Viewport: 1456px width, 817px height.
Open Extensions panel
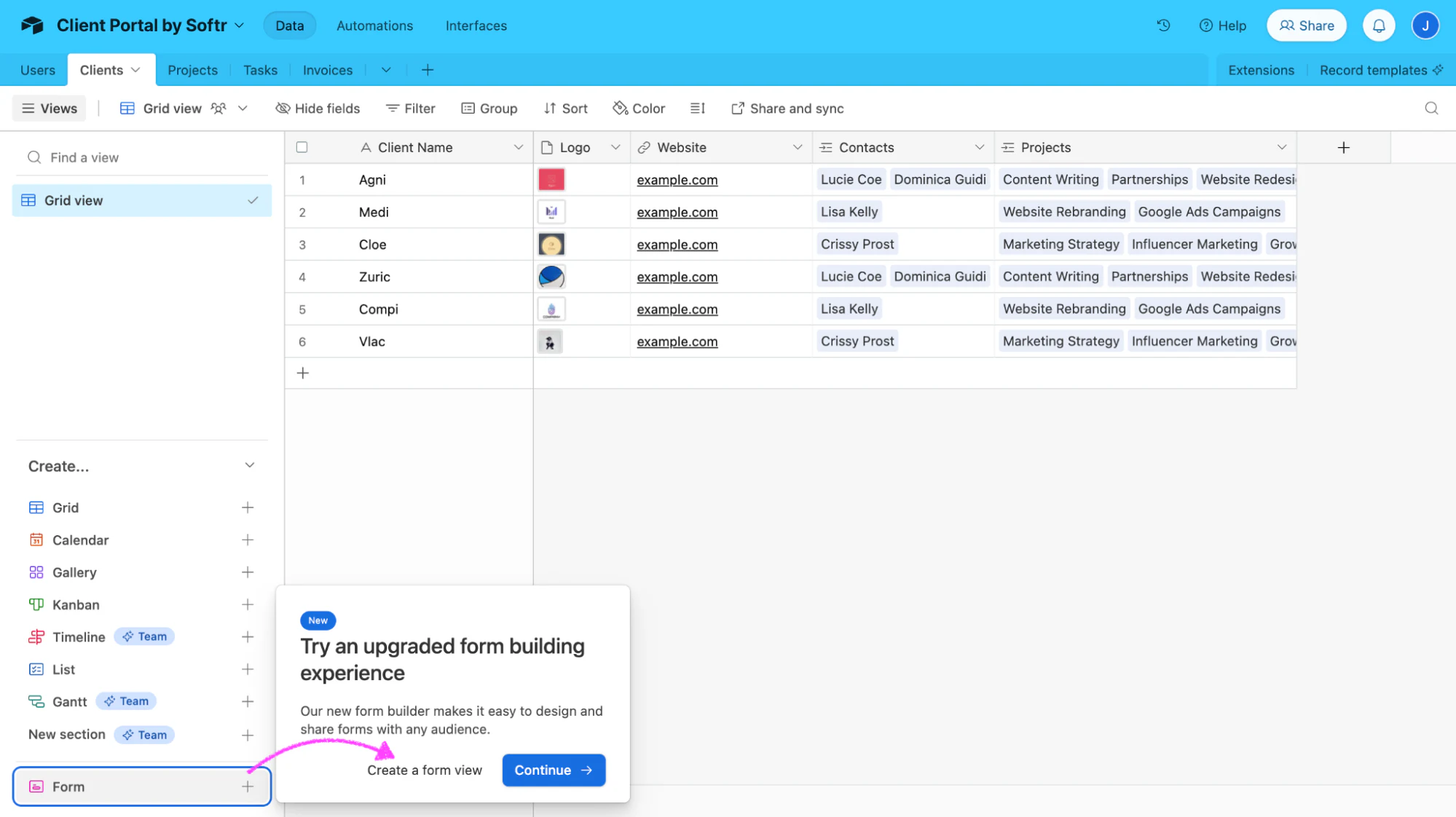click(x=1261, y=70)
